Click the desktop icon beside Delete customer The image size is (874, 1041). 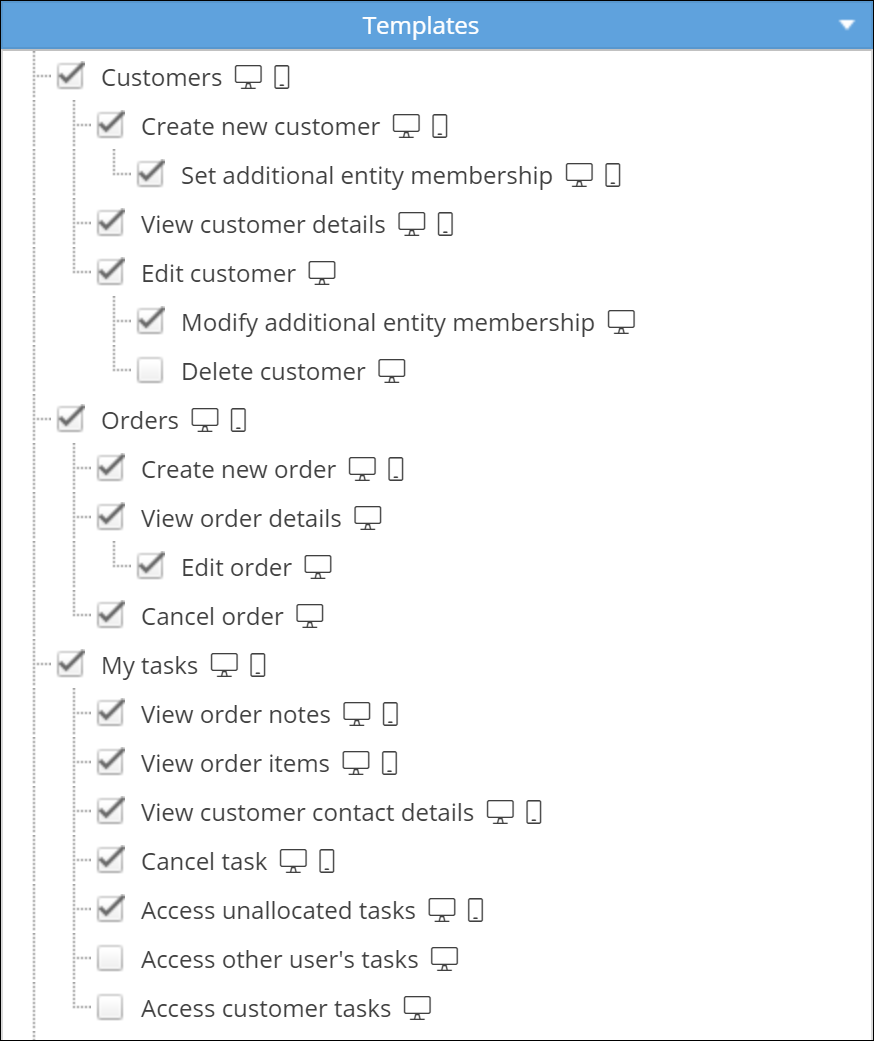(392, 371)
